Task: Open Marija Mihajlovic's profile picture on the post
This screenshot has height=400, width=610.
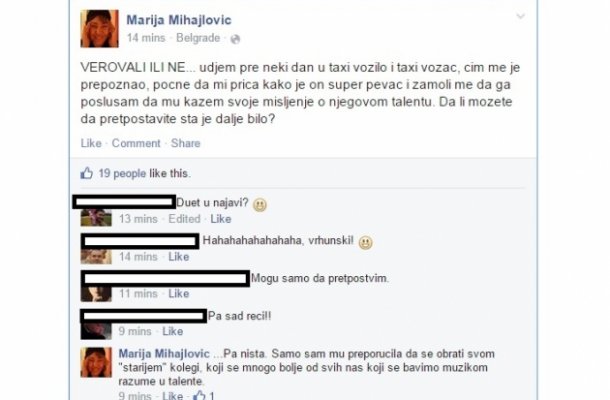Action: 100,28
